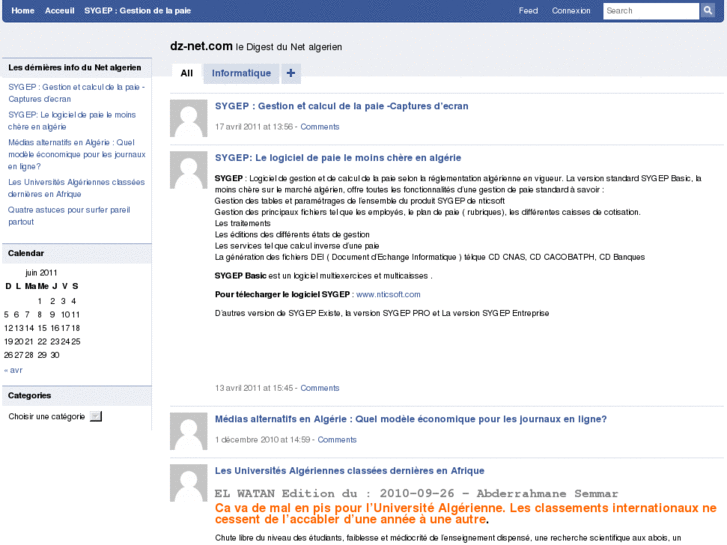Open post title SYGEP: Le logiciel de paie le moins chère

[338, 158]
